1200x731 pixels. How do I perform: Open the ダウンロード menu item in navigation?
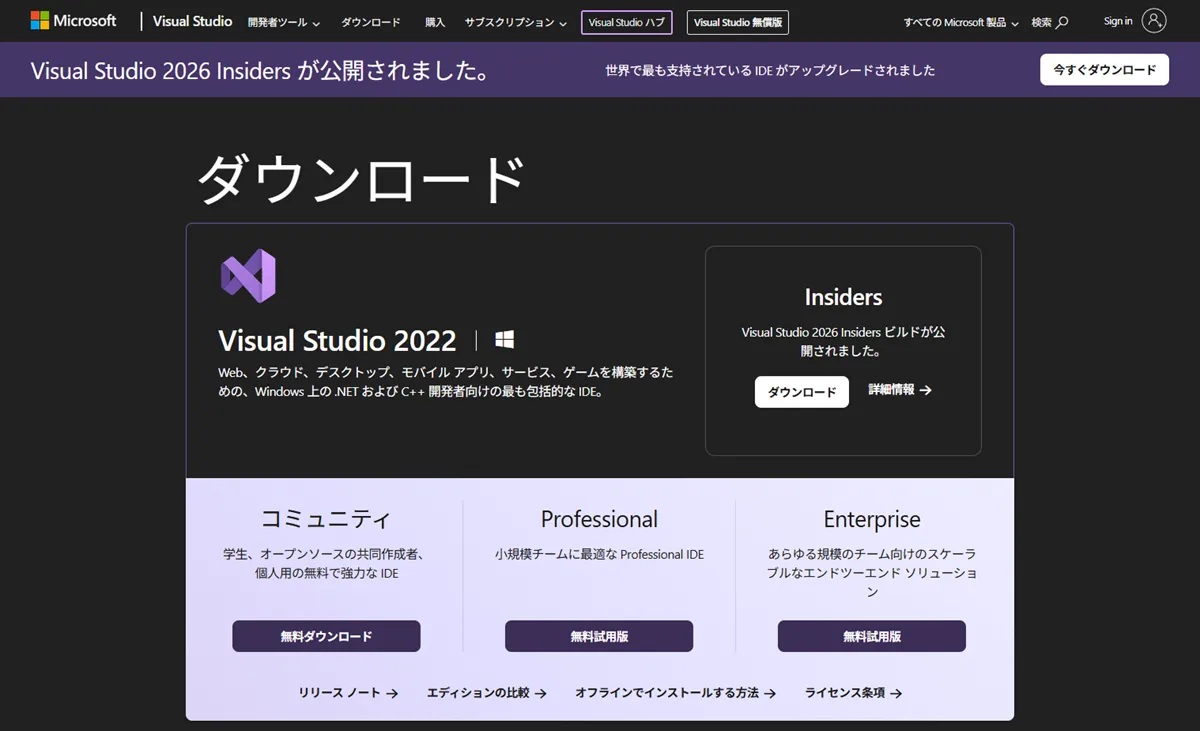(x=371, y=22)
